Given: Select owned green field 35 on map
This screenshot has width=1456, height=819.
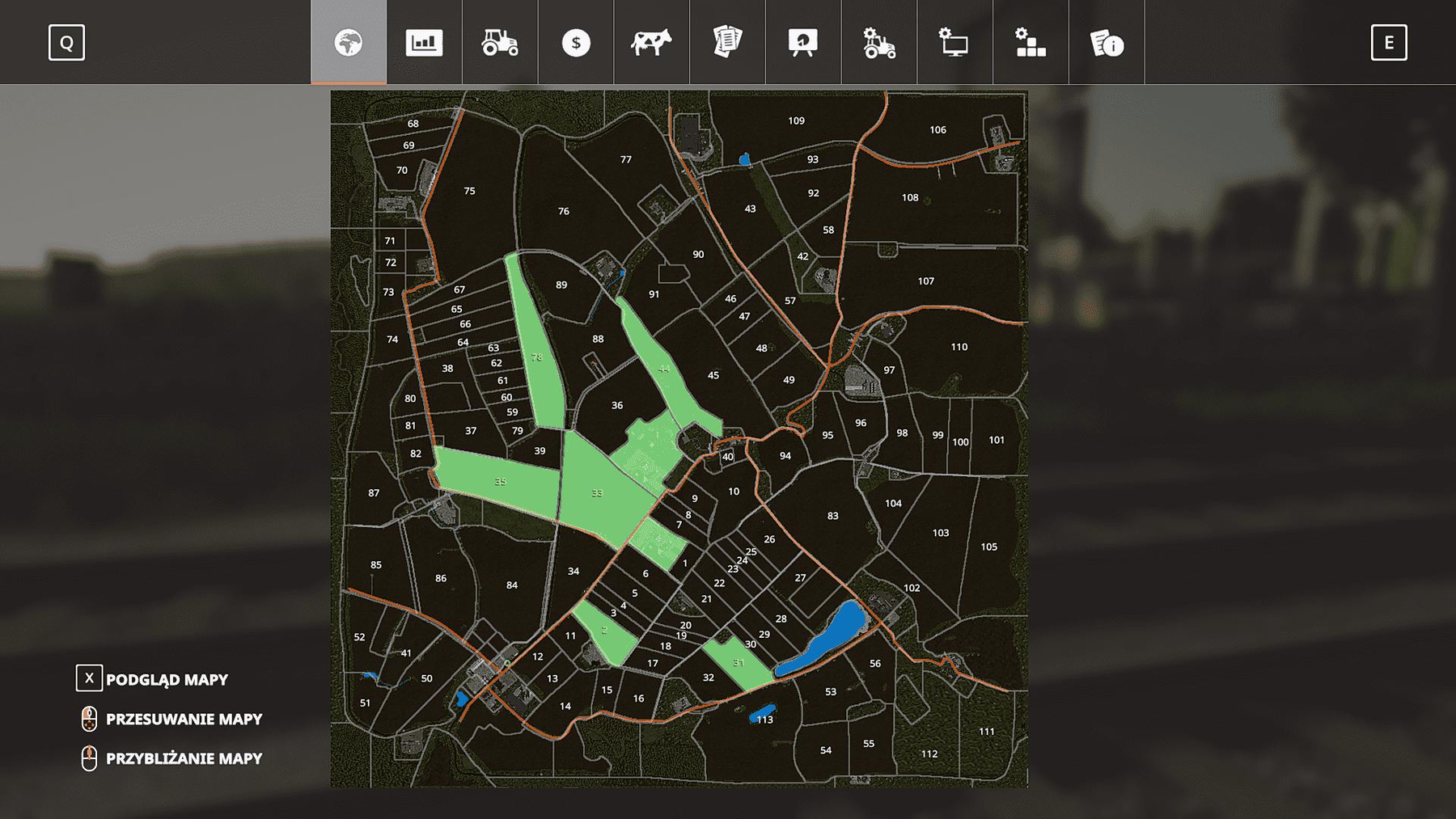Looking at the screenshot, I should point(499,483).
